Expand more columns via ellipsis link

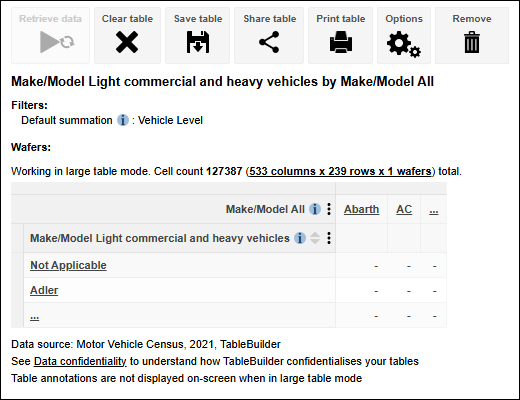pyautogui.click(x=434, y=211)
